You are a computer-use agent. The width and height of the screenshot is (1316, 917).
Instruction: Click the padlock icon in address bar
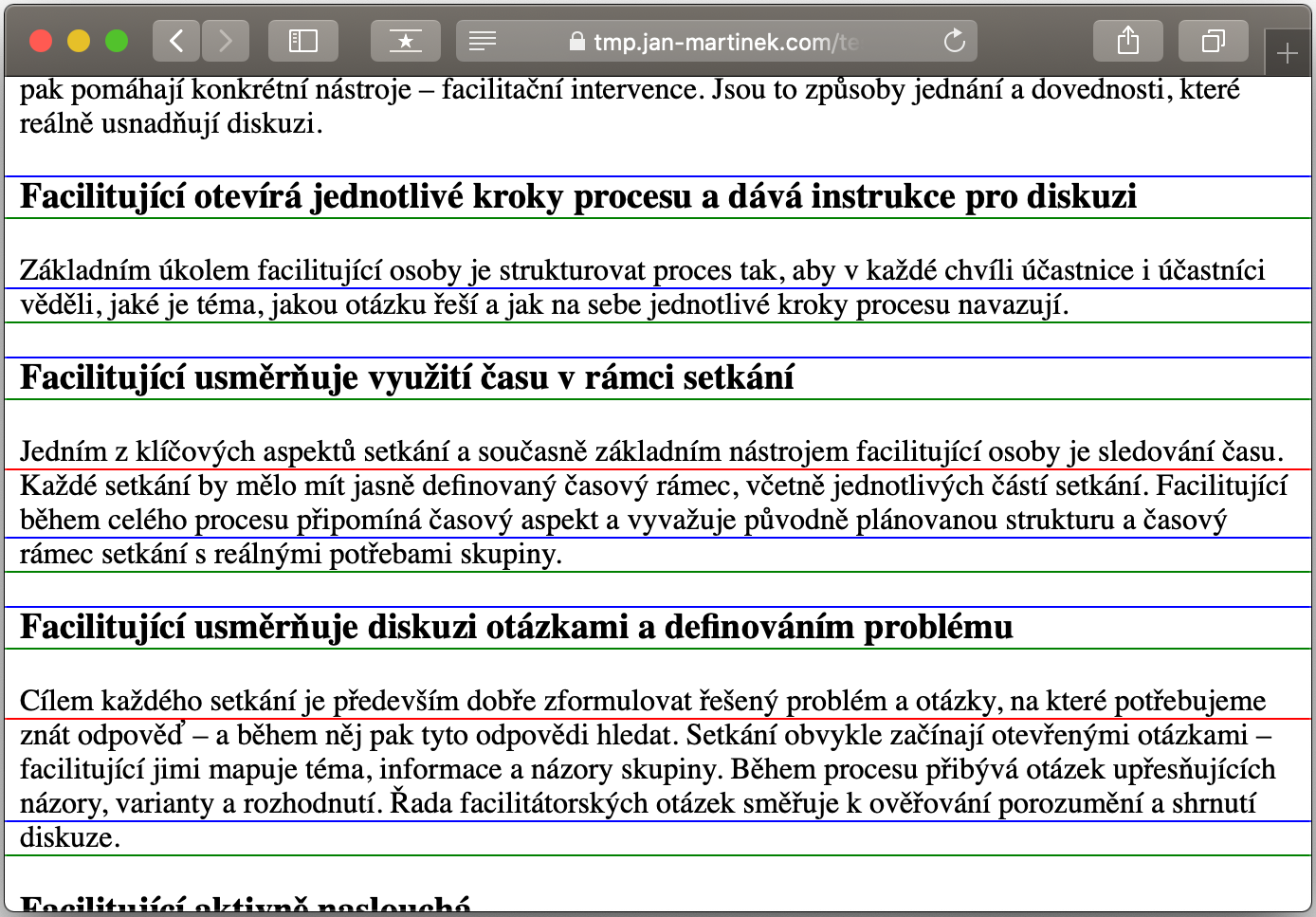[x=576, y=42]
